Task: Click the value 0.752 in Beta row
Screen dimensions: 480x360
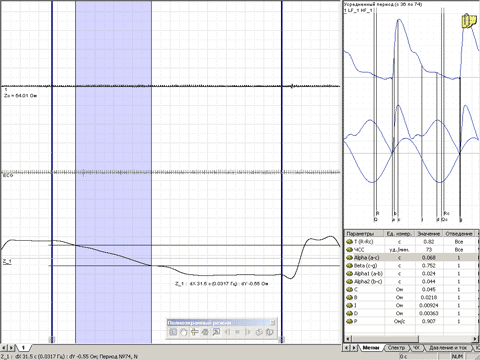Action: (429, 265)
